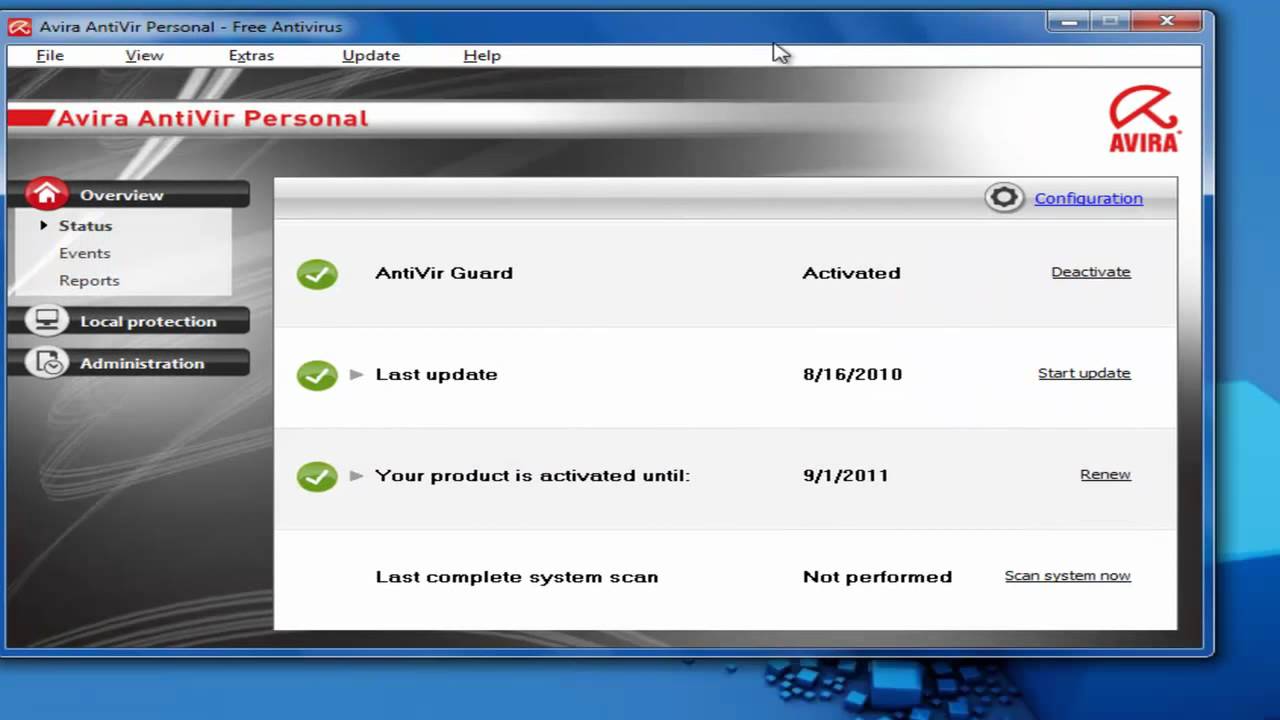Click the AntiVir Guard label
This screenshot has width=1280, height=720.
pyautogui.click(x=444, y=273)
